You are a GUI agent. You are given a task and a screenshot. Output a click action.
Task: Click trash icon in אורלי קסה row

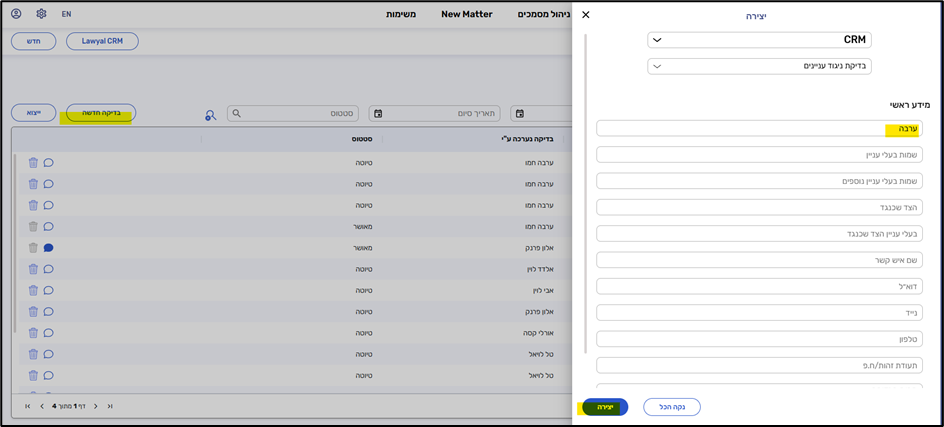click(x=33, y=332)
